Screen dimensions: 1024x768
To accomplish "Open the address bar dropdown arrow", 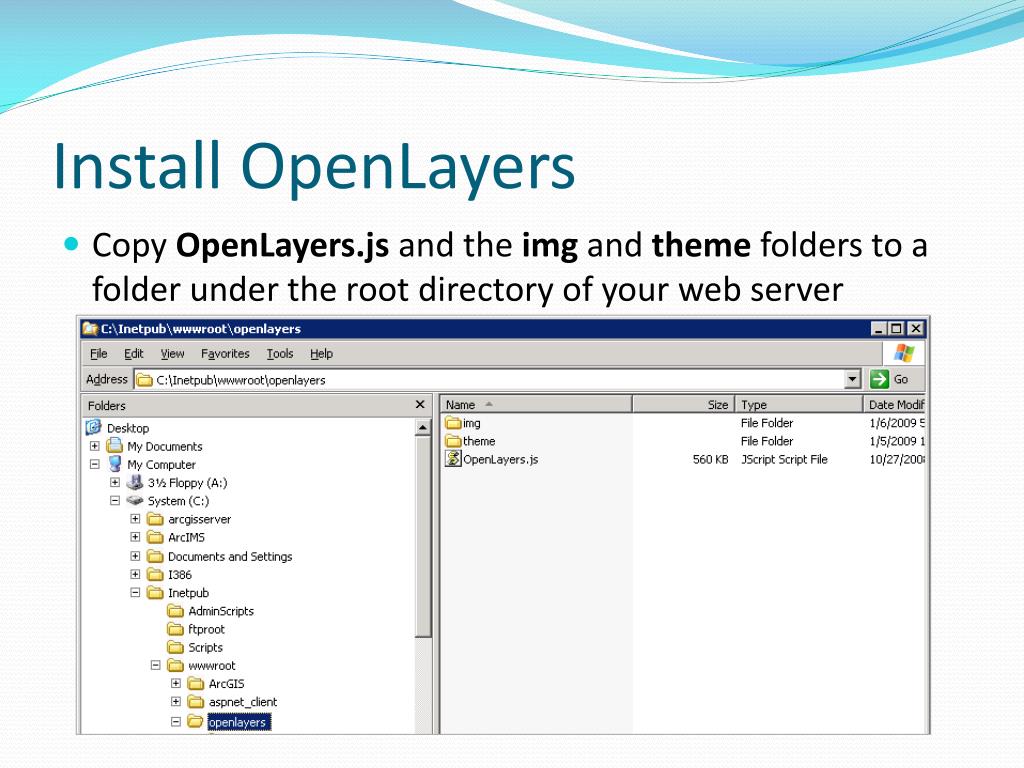I will (852, 379).
